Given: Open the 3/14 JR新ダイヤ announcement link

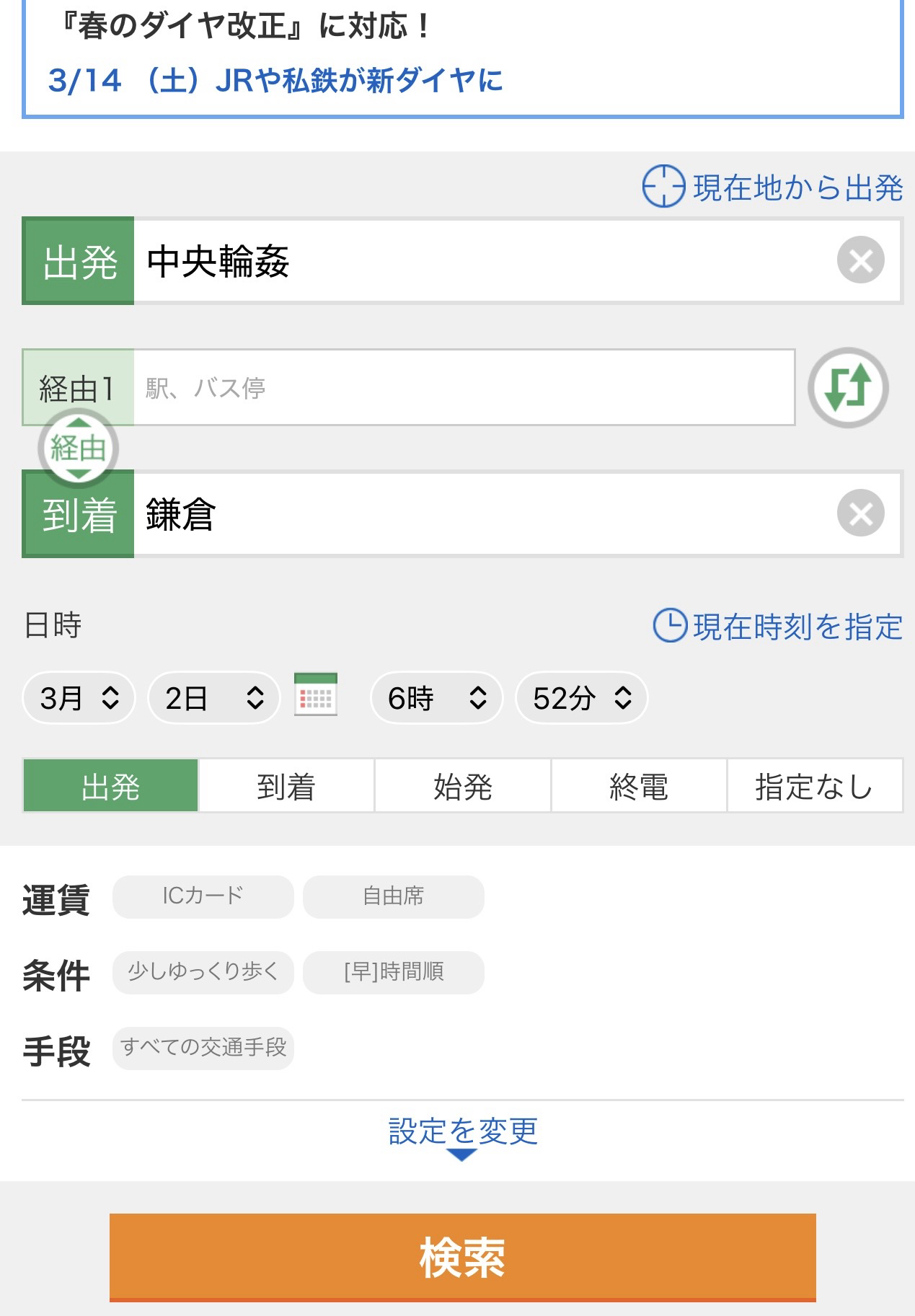Looking at the screenshot, I should pos(275,80).
